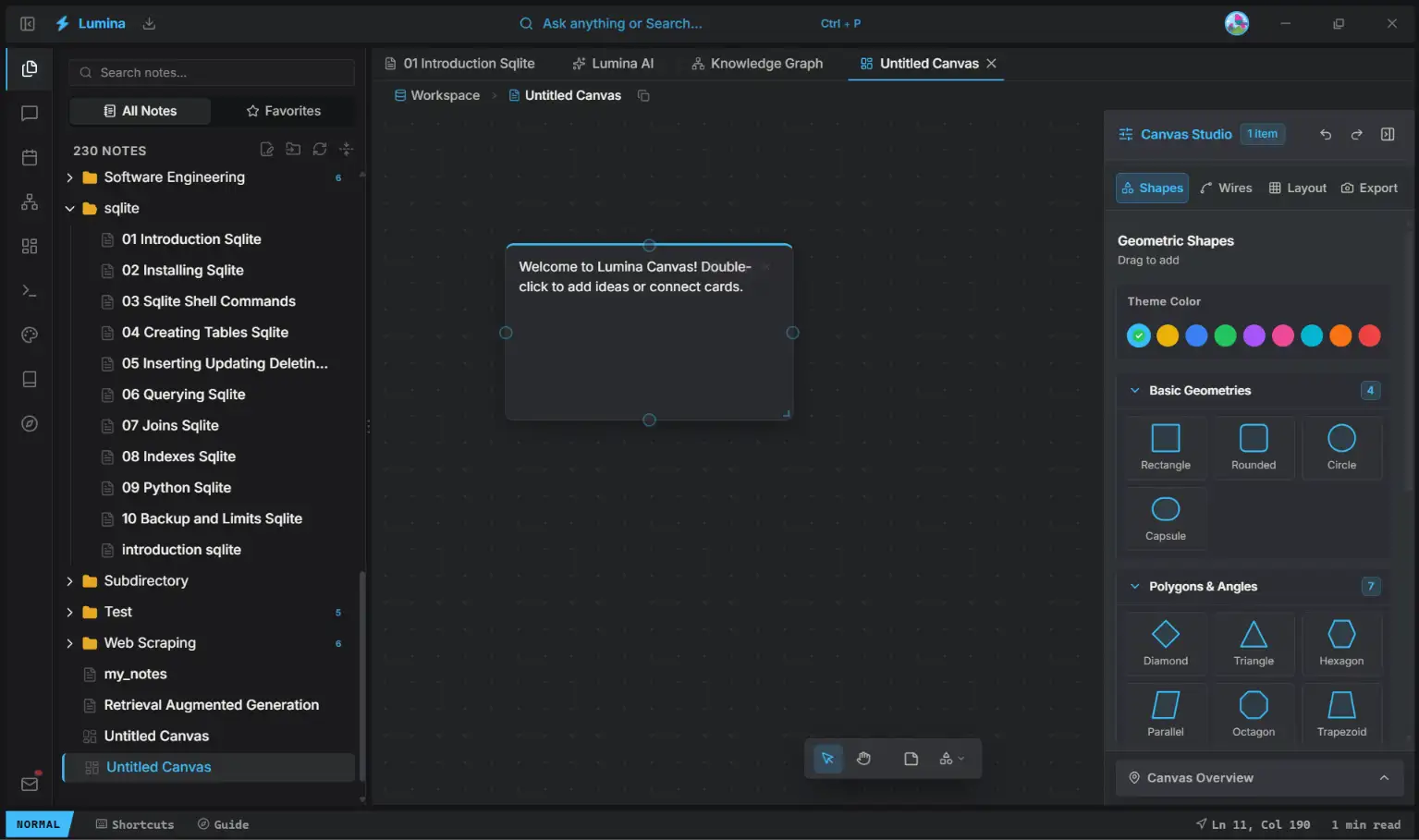Activate the pointer select tool

point(827,759)
